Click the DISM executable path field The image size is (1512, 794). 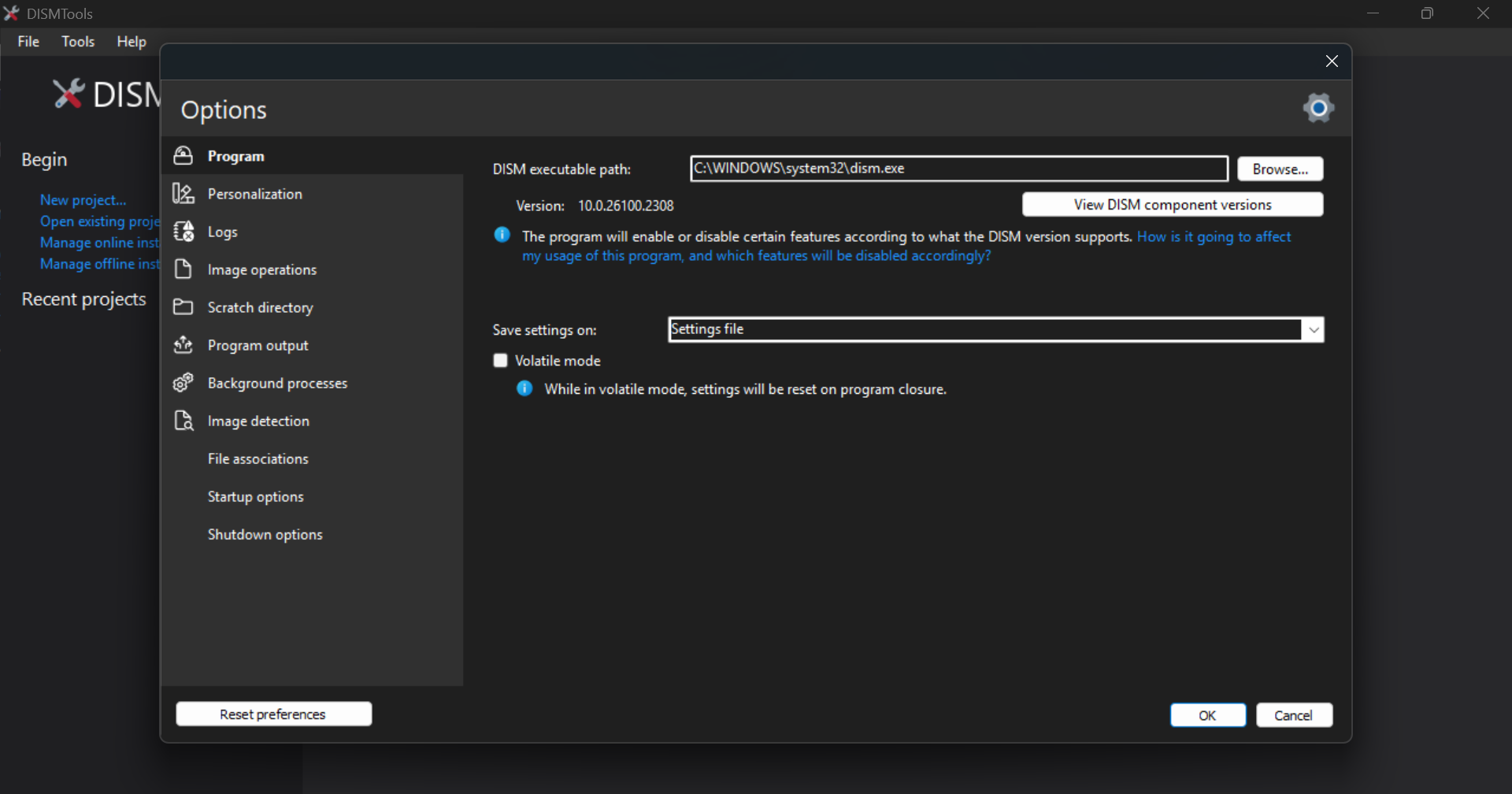[958, 169]
